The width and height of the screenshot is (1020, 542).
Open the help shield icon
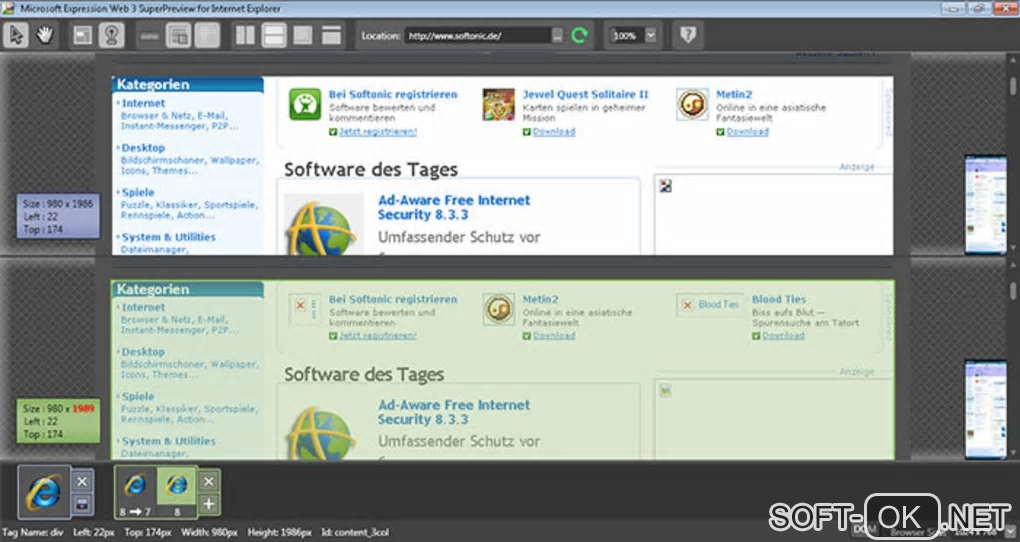[x=688, y=35]
